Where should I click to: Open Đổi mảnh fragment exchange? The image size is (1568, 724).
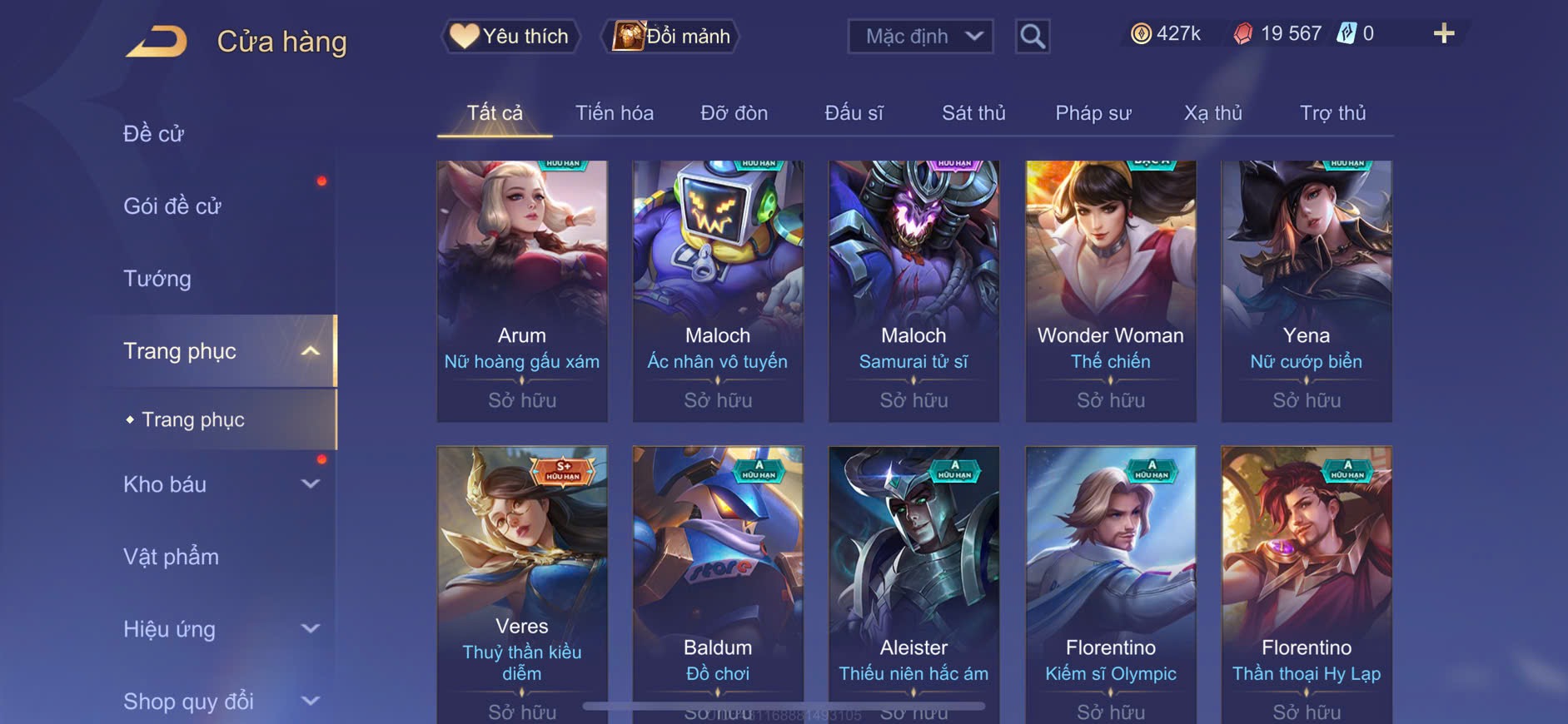(x=671, y=36)
